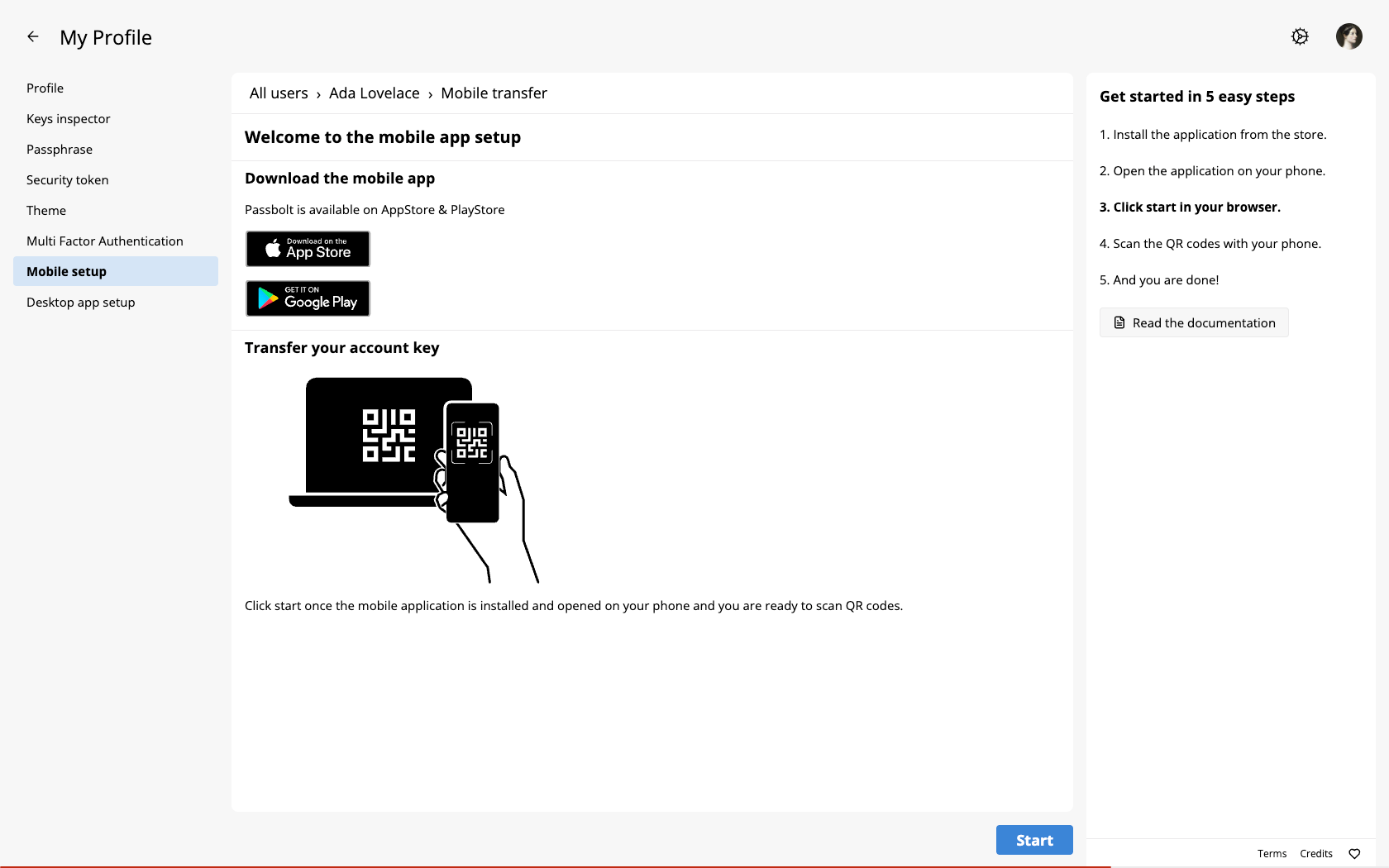This screenshot has height=868, width=1389.
Task: Open the Terms link in footer
Action: click(1272, 854)
